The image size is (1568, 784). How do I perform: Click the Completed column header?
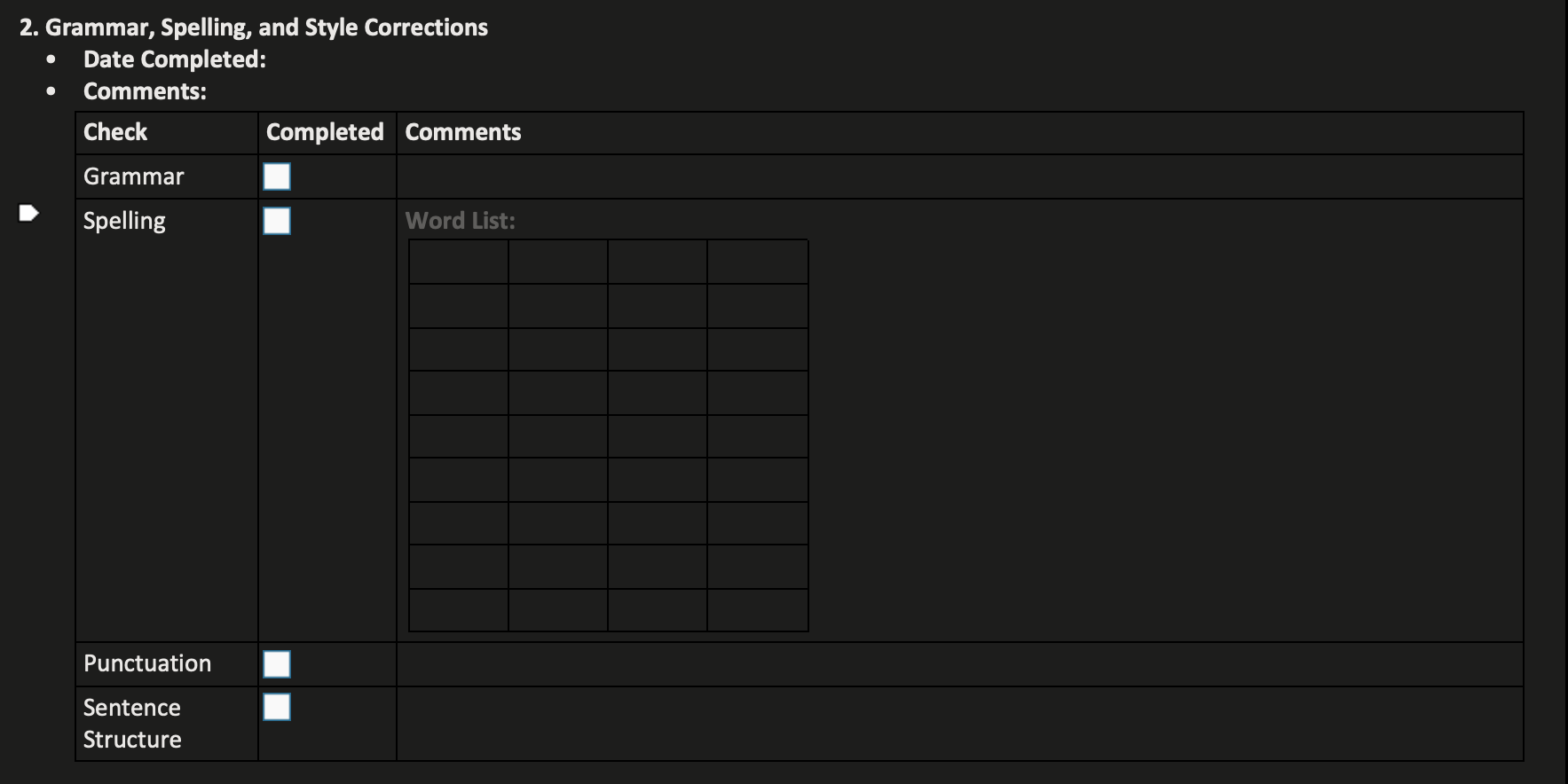click(x=327, y=133)
